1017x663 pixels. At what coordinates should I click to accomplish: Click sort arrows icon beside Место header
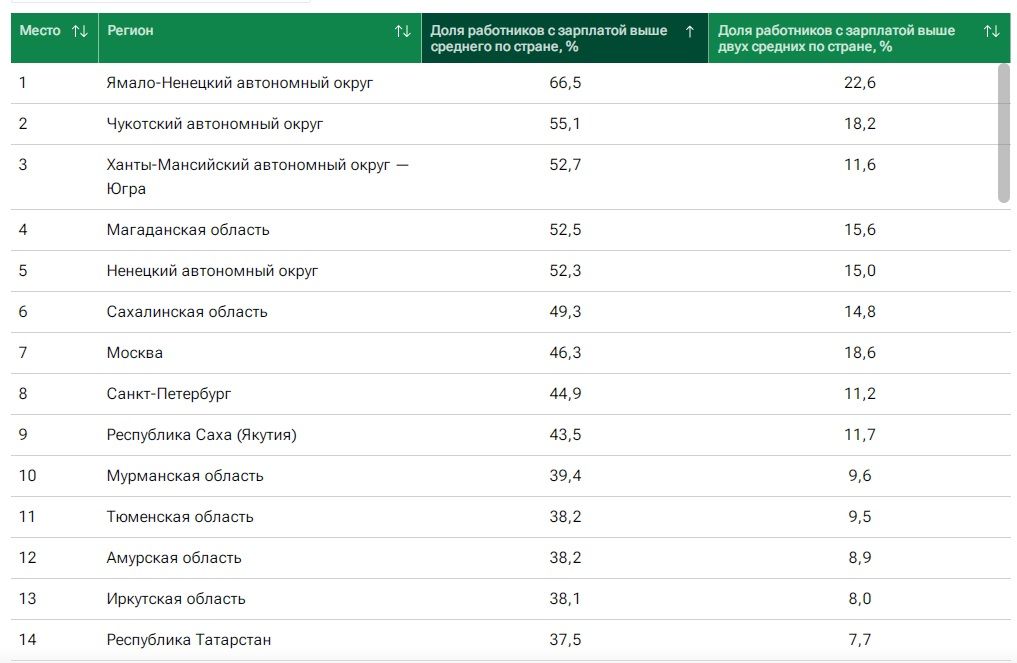click(x=80, y=31)
